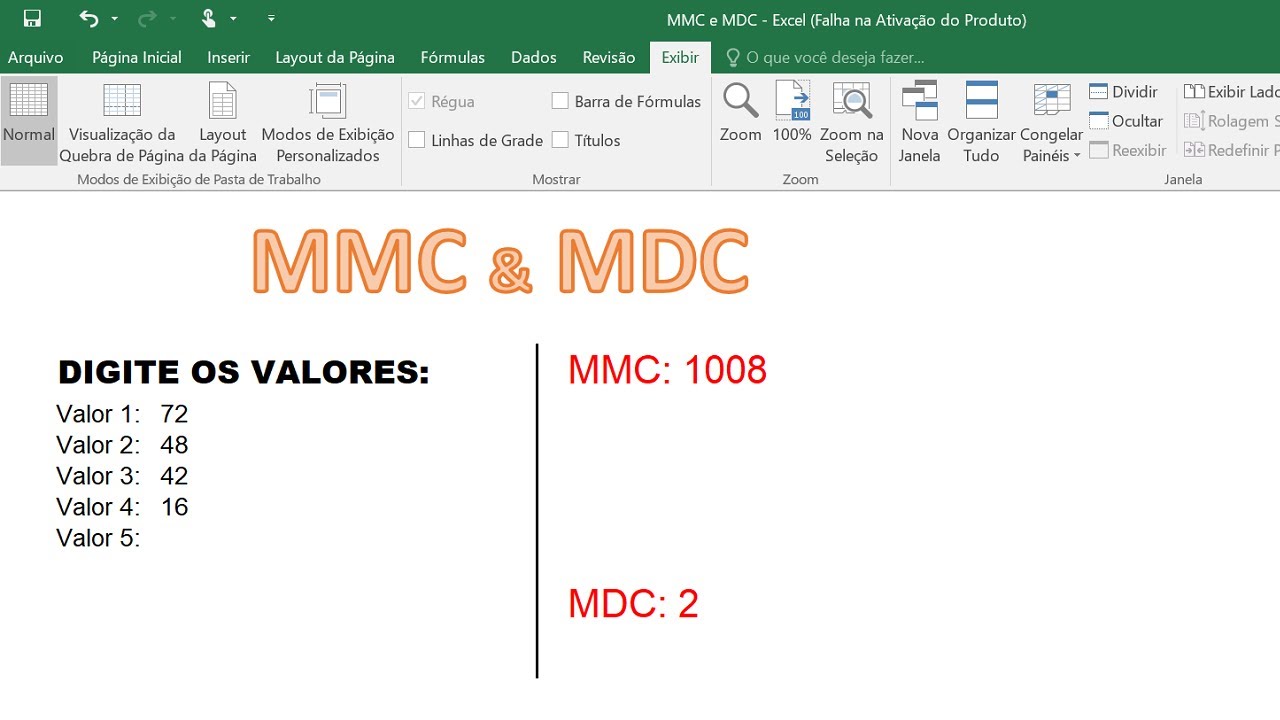Image resolution: width=1280 pixels, height=720 pixels.
Task: Click the Undo arrow icon
Action: tap(88, 19)
